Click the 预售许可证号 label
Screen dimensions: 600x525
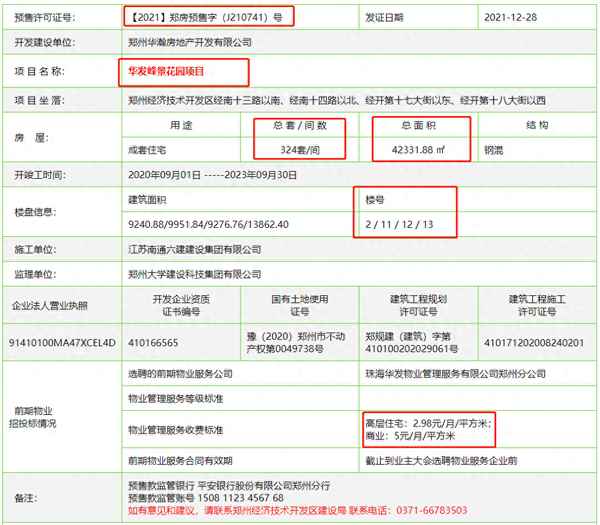(x=44, y=18)
